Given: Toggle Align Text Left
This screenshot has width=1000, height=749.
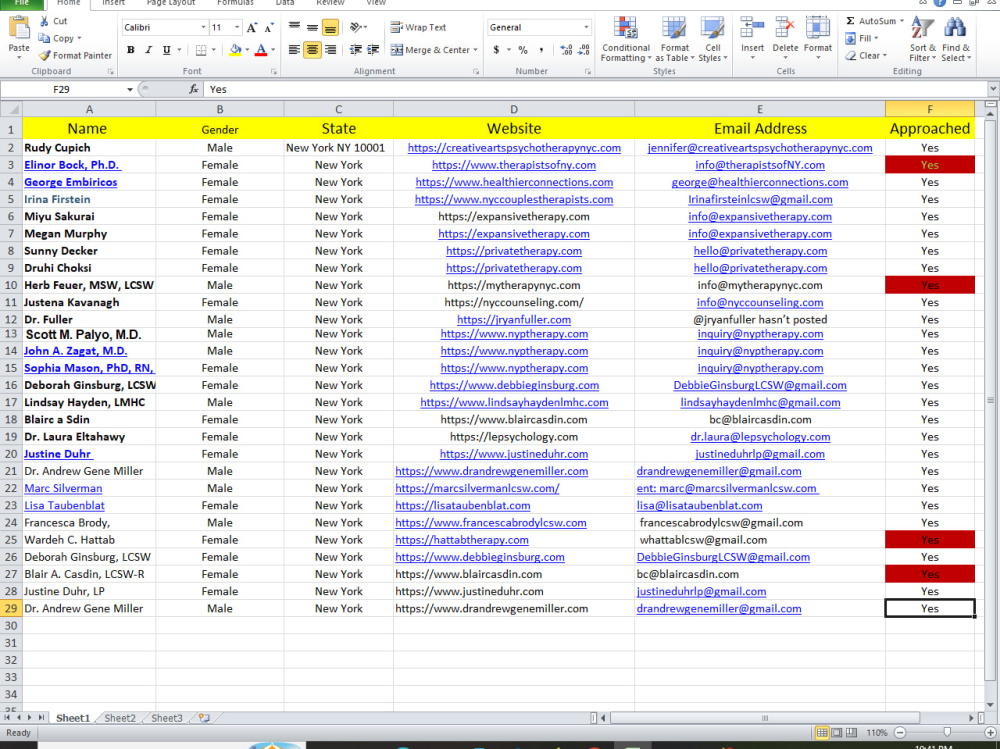Looking at the screenshot, I should [x=294, y=50].
